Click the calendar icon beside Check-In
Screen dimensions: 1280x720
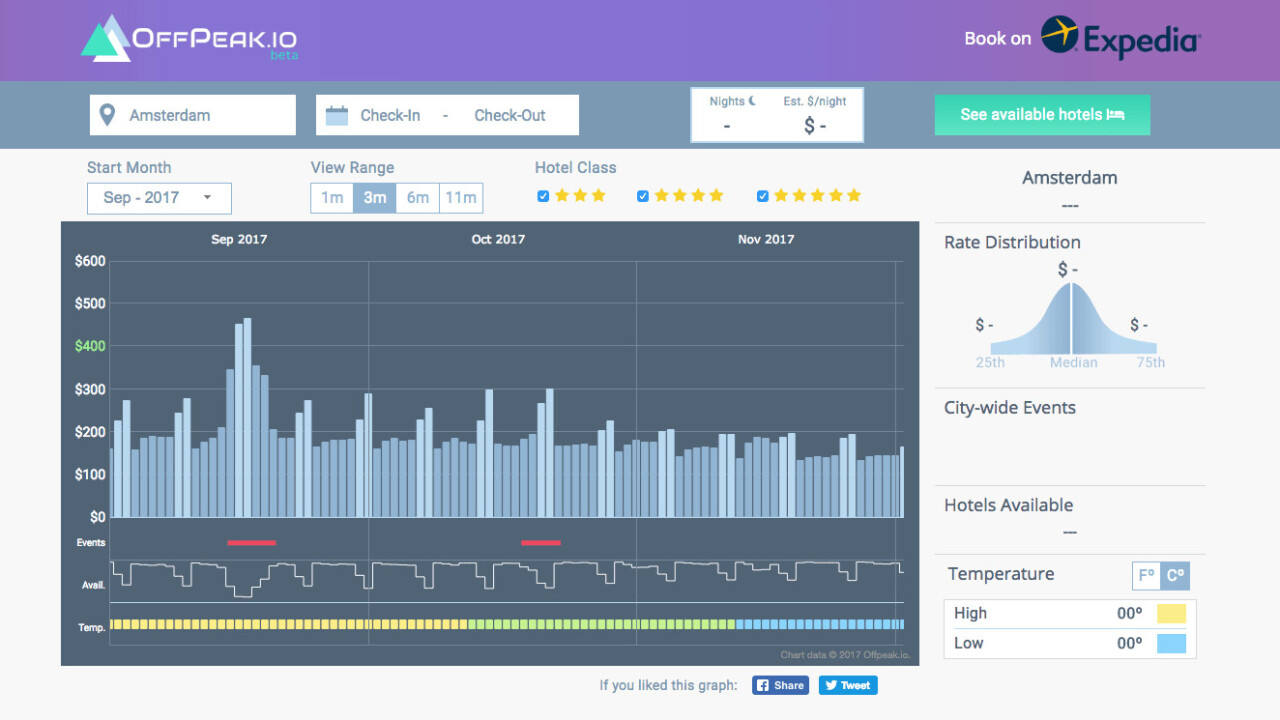click(337, 115)
